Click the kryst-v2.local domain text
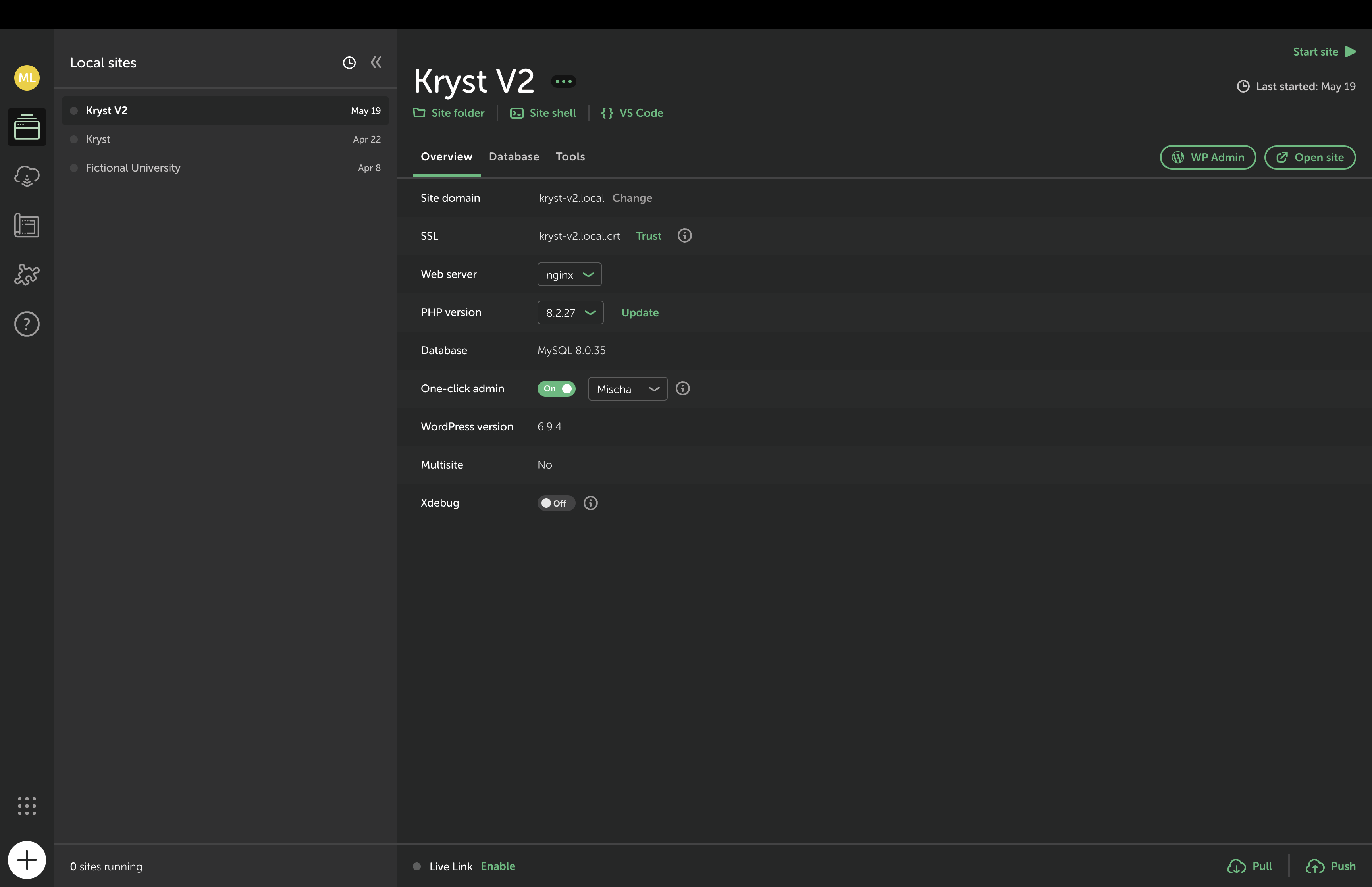This screenshot has height=887, width=1372. (x=571, y=198)
